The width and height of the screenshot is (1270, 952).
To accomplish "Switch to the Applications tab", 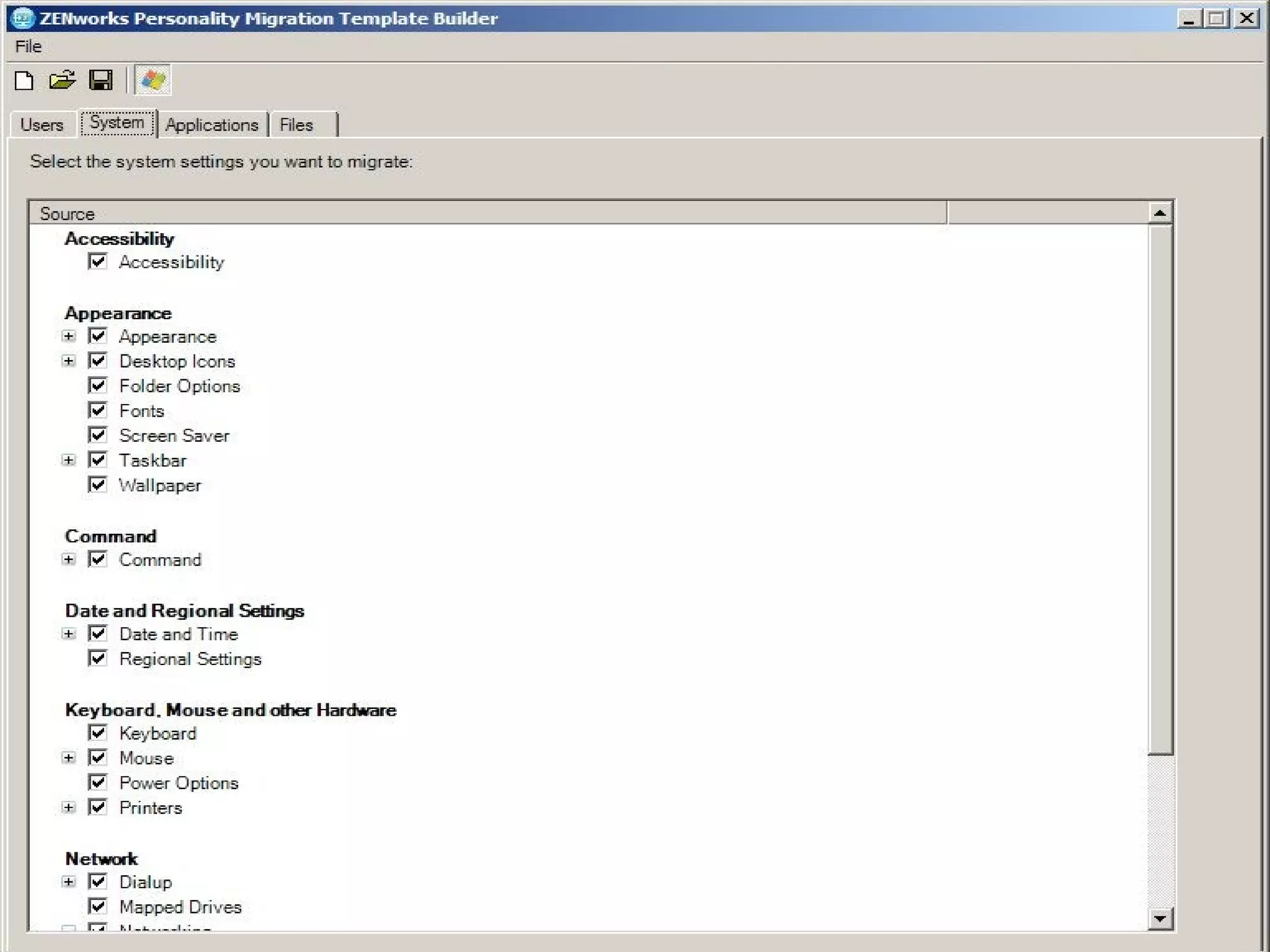I will (x=211, y=125).
